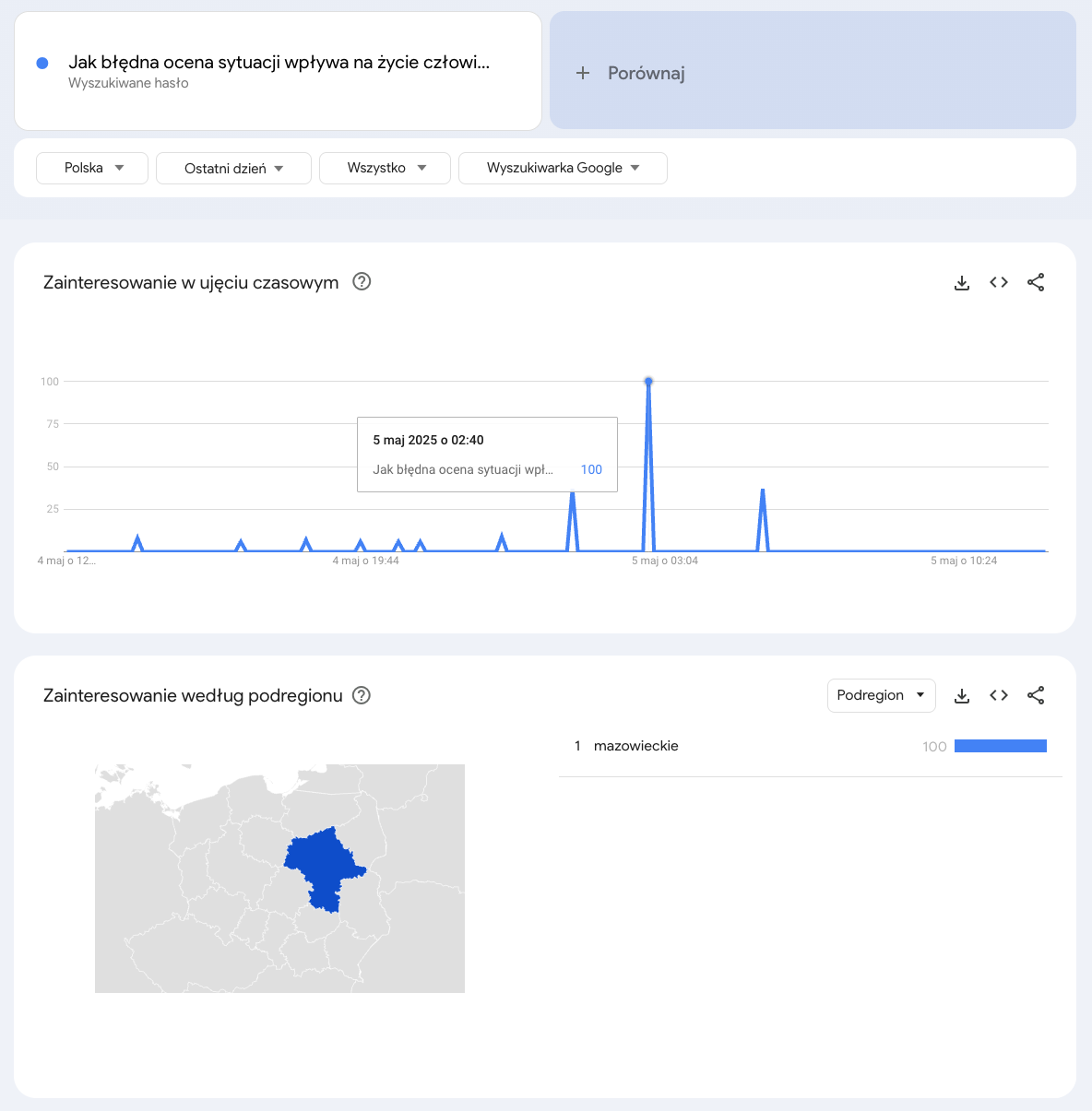Download the interest over time chart data
The image size is (1092, 1111).
[962, 283]
